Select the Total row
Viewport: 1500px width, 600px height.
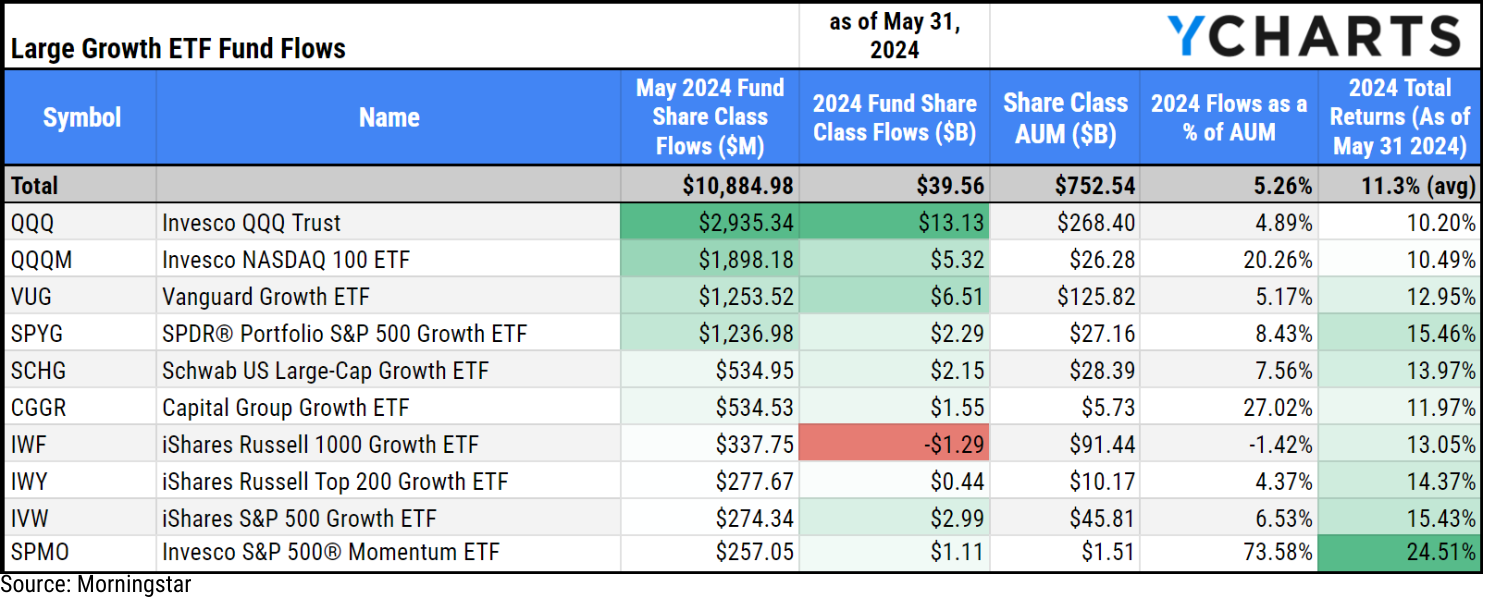coord(80,185)
